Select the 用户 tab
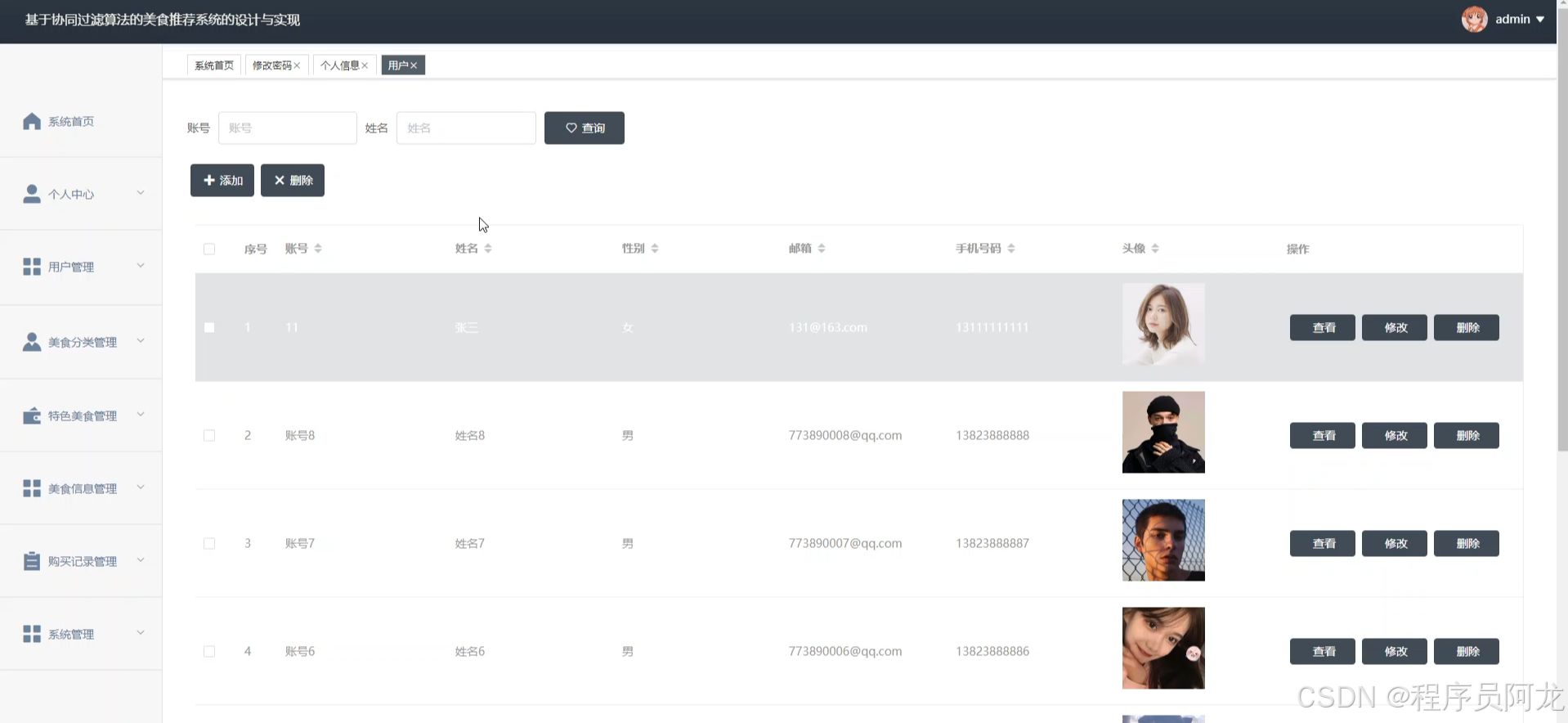The height and width of the screenshot is (723, 1568). coord(403,65)
